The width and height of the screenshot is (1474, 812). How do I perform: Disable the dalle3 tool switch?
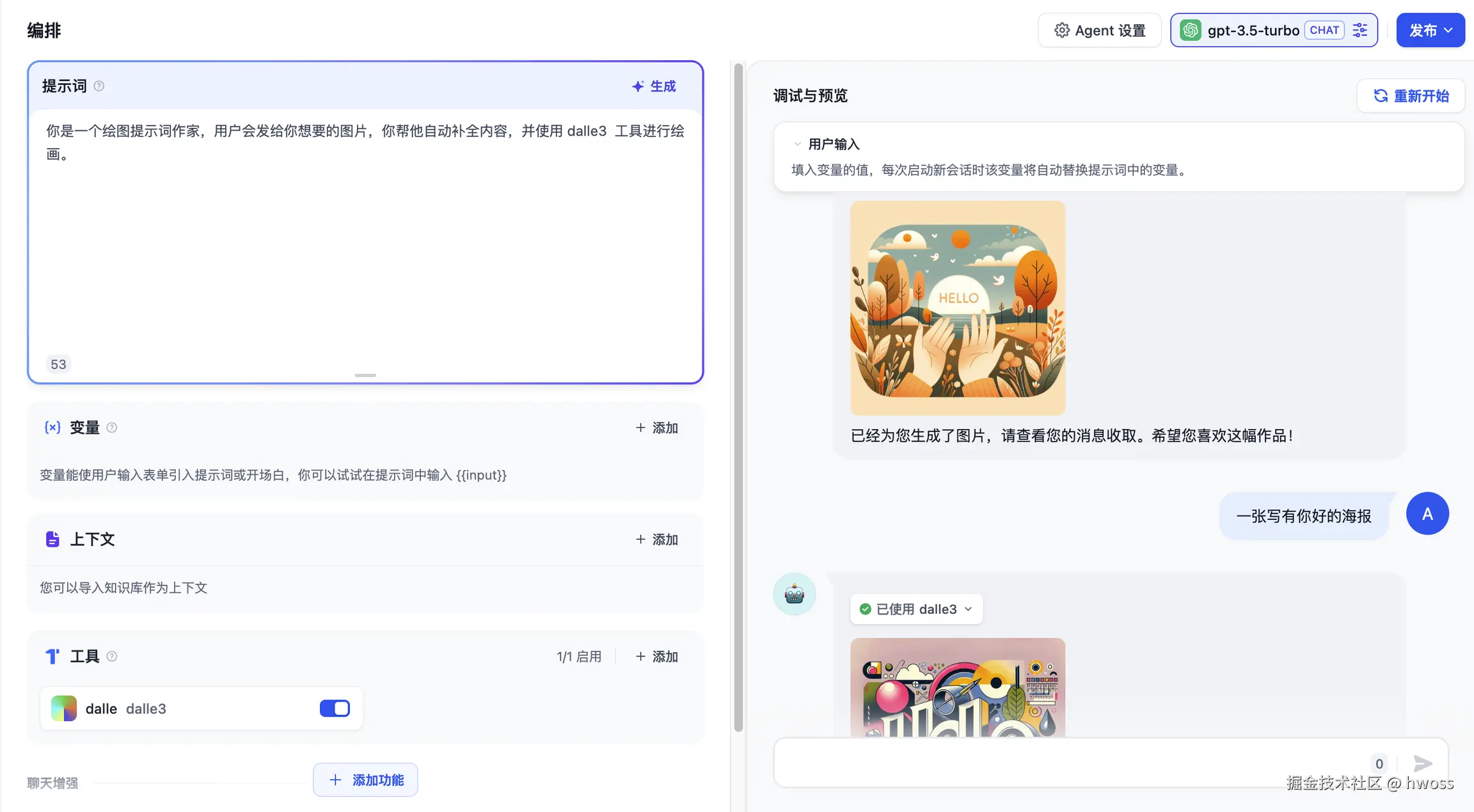coord(335,708)
